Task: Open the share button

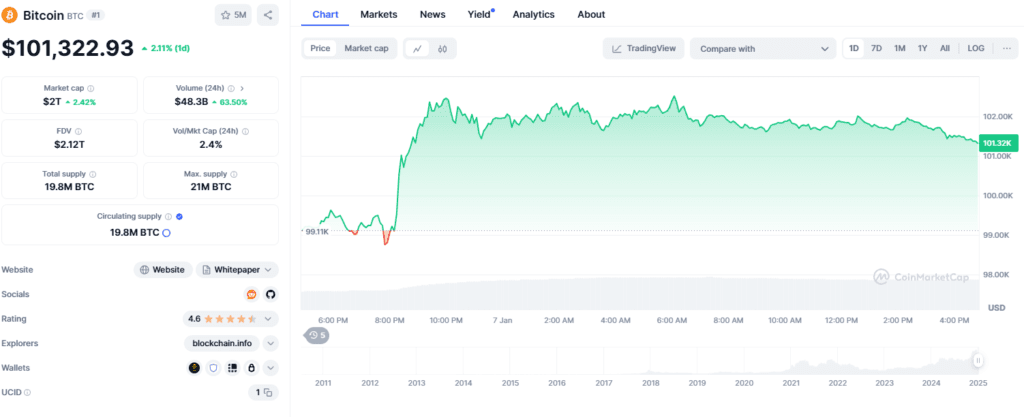Action: point(268,15)
